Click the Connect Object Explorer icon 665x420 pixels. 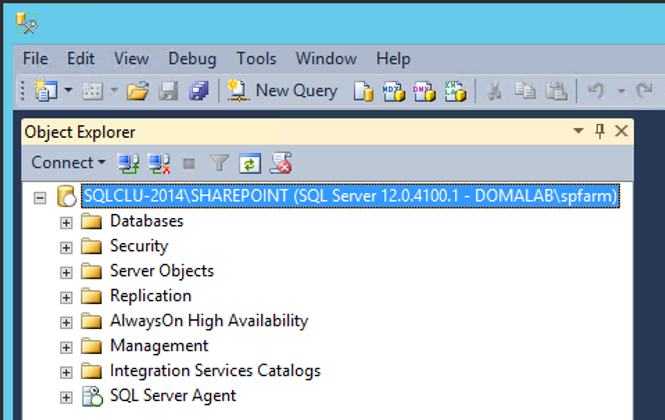click(x=128, y=163)
